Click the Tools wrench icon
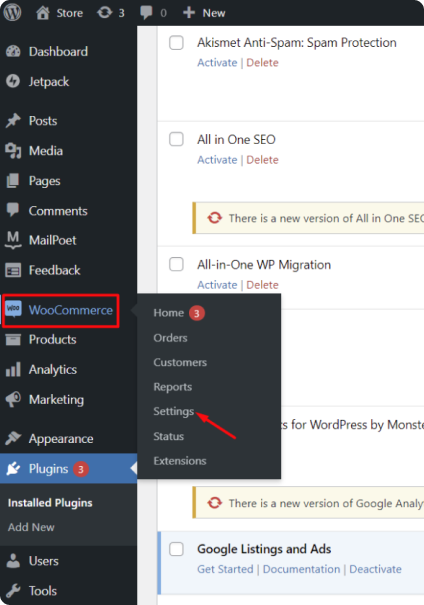Viewport: 424px width, 605px height. pos(13,590)
